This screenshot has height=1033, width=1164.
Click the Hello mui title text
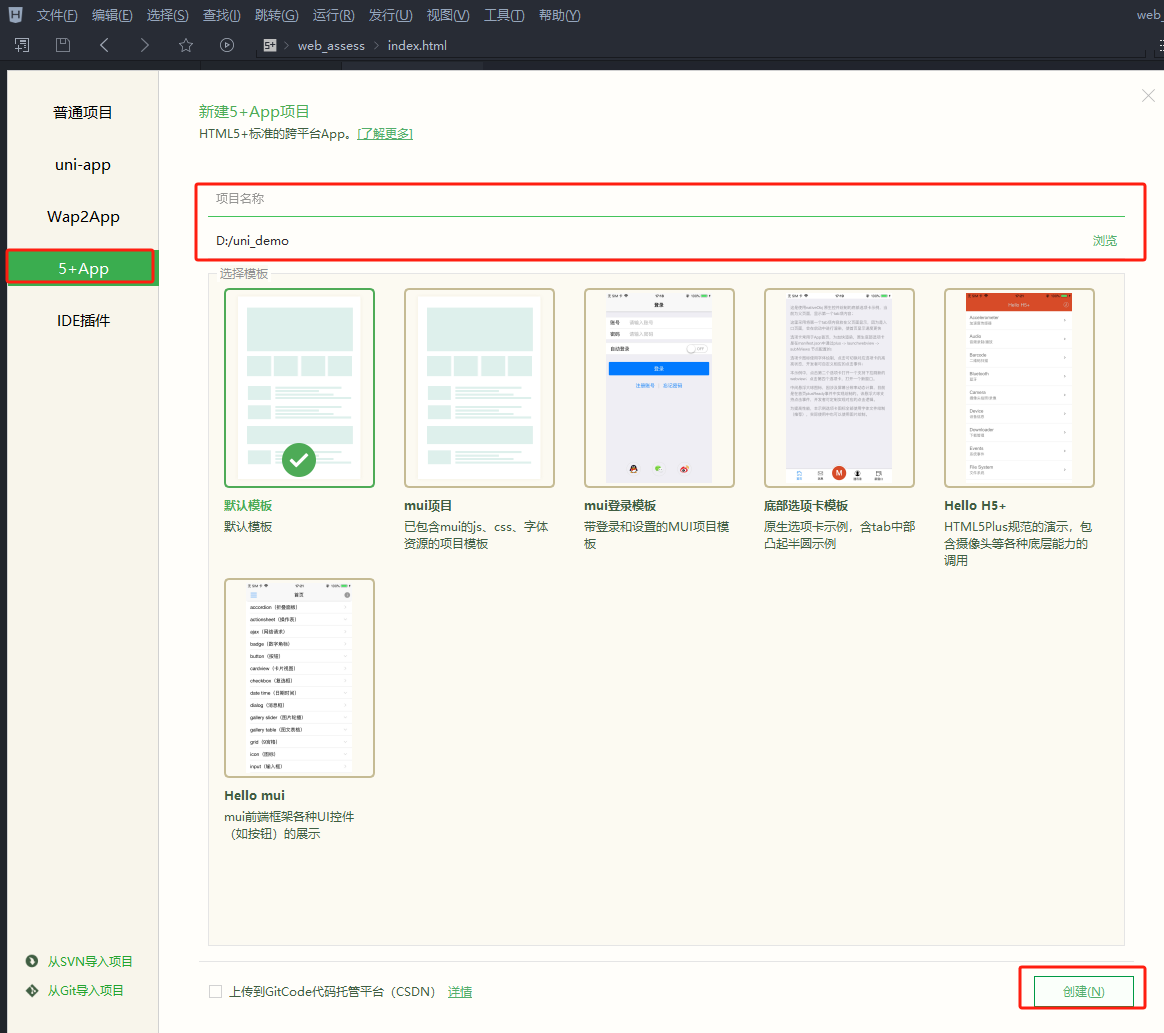pos(255,796)
